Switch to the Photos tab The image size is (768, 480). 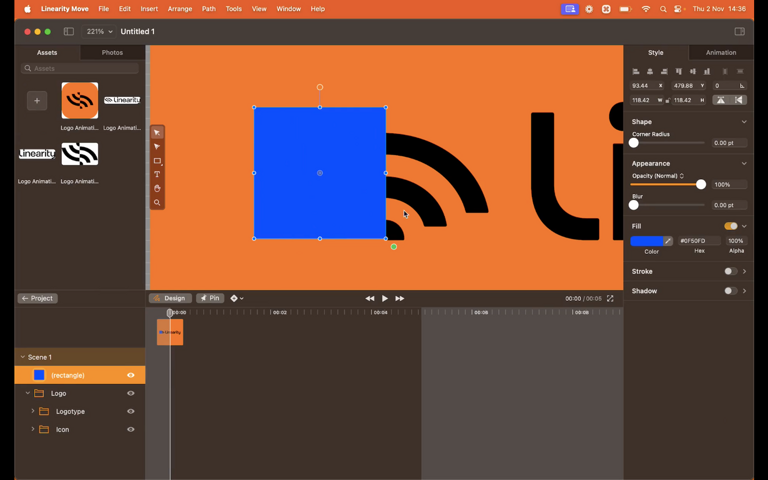[112, 52]
